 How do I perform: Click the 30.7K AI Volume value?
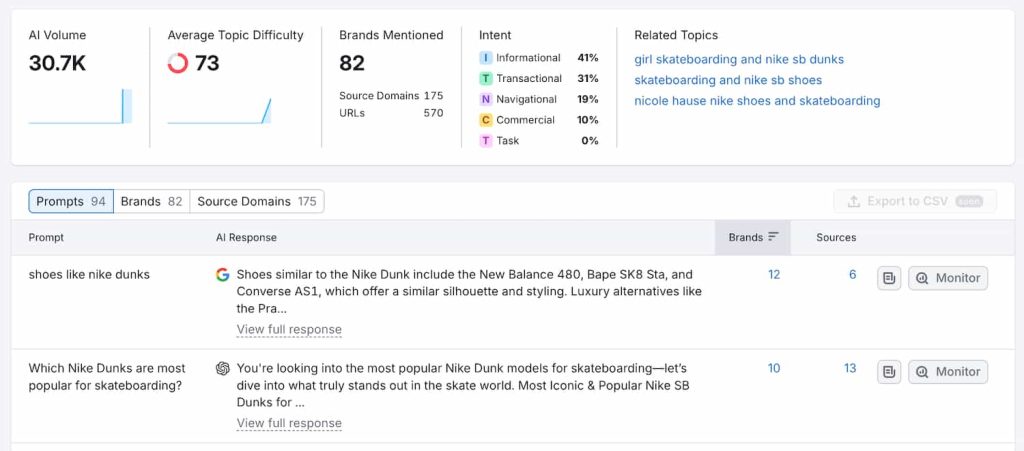point(57,63)
